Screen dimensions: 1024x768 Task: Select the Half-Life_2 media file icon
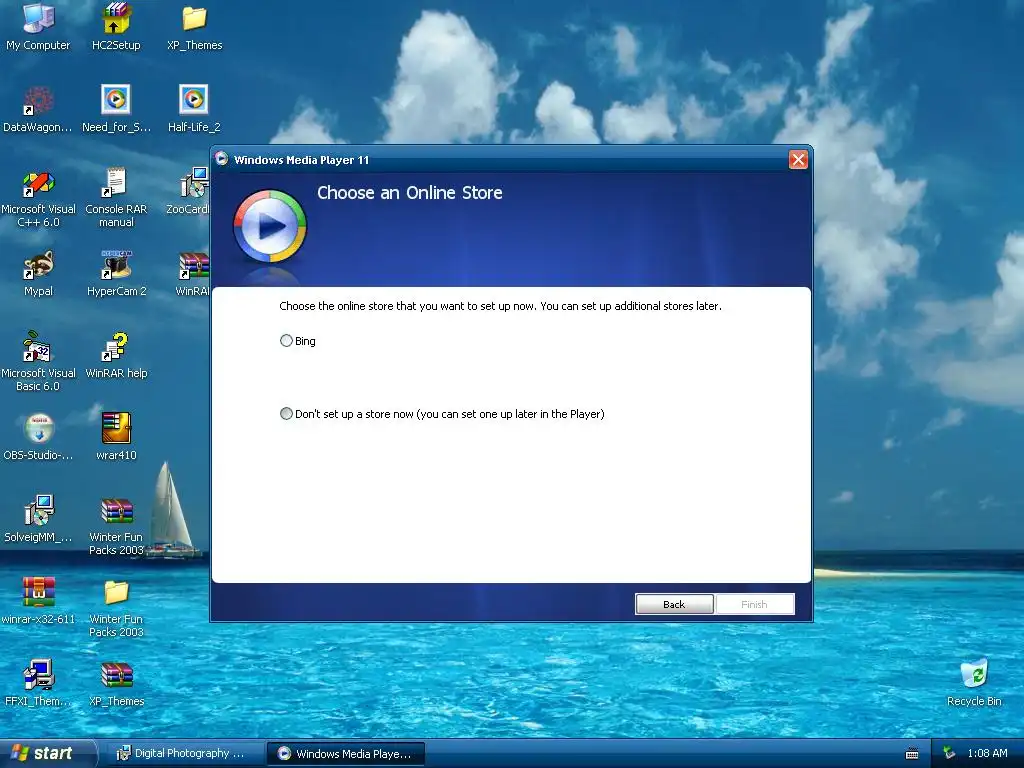(x=194, y=108)
